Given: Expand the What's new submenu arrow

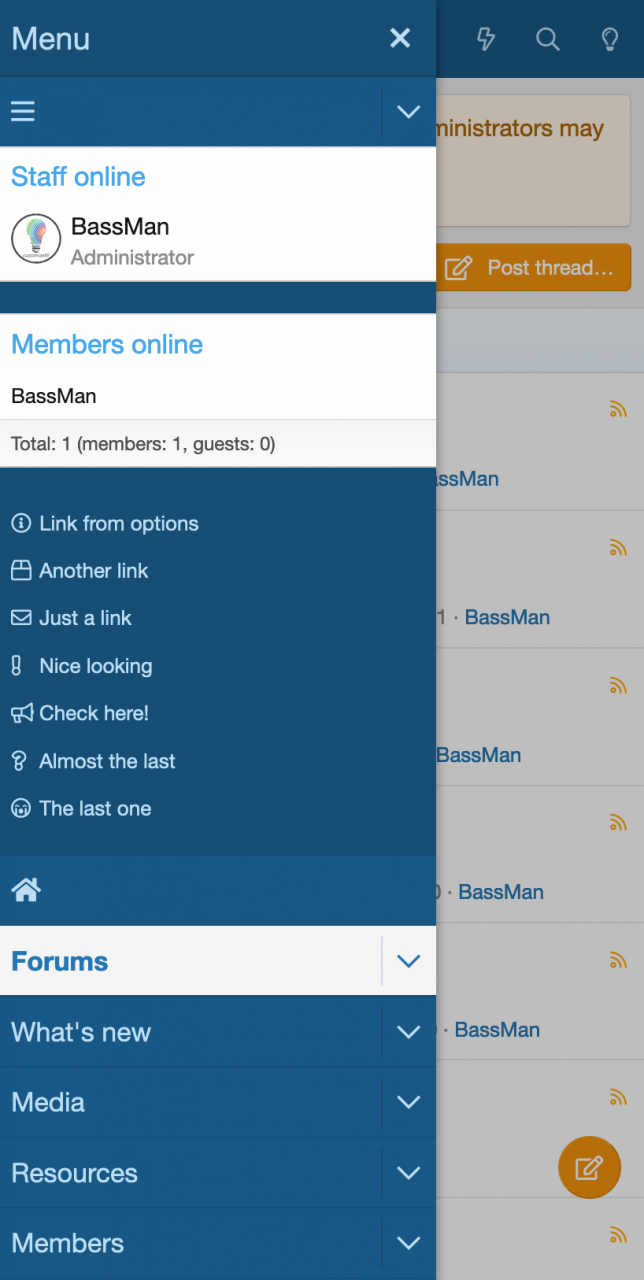Looking at the screenshot, I should (x=409, y=1031).
